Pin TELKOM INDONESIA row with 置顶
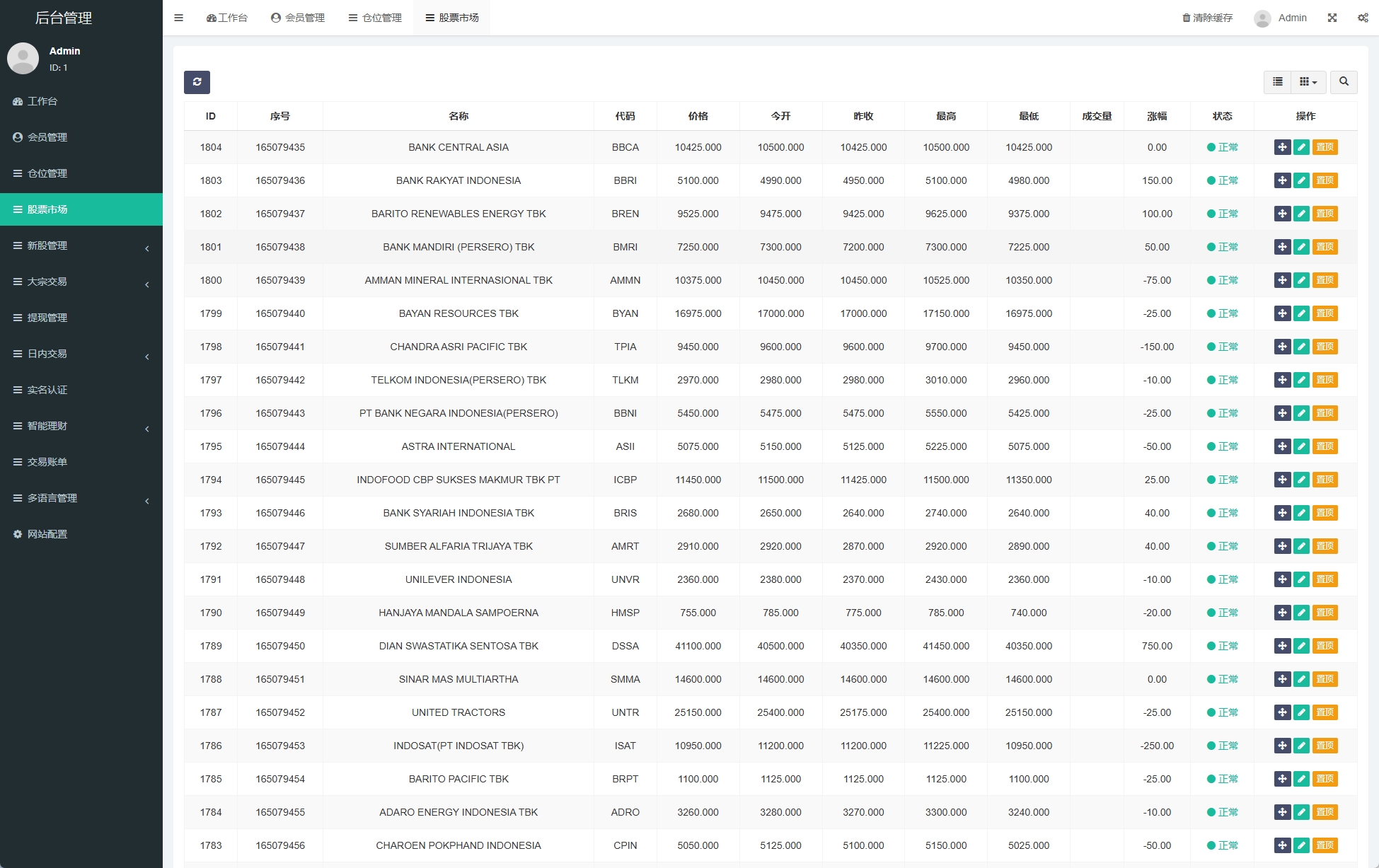The height and width of the screenshot is (868, 1379). pyautogui.click(x=1325, y=380)
